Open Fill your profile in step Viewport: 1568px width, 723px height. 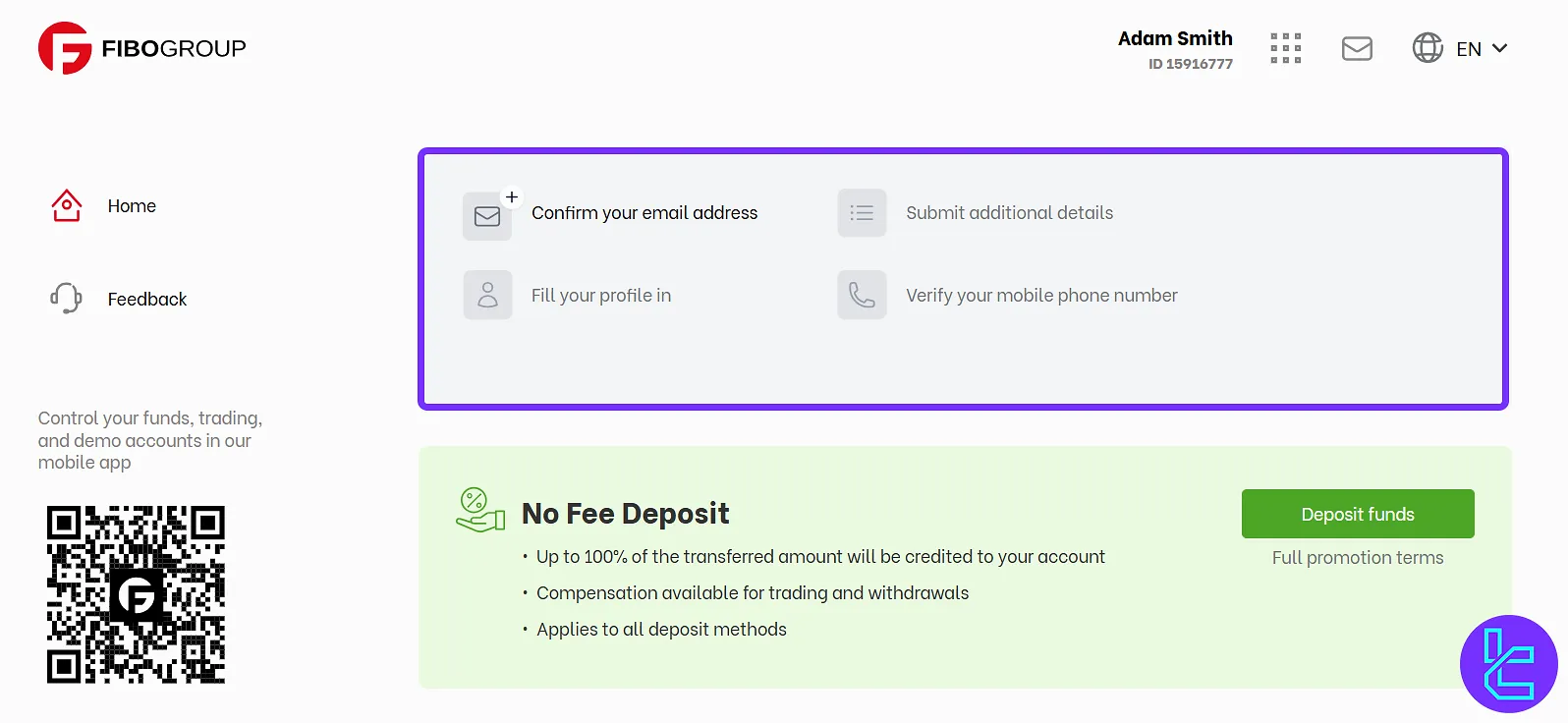601,296
